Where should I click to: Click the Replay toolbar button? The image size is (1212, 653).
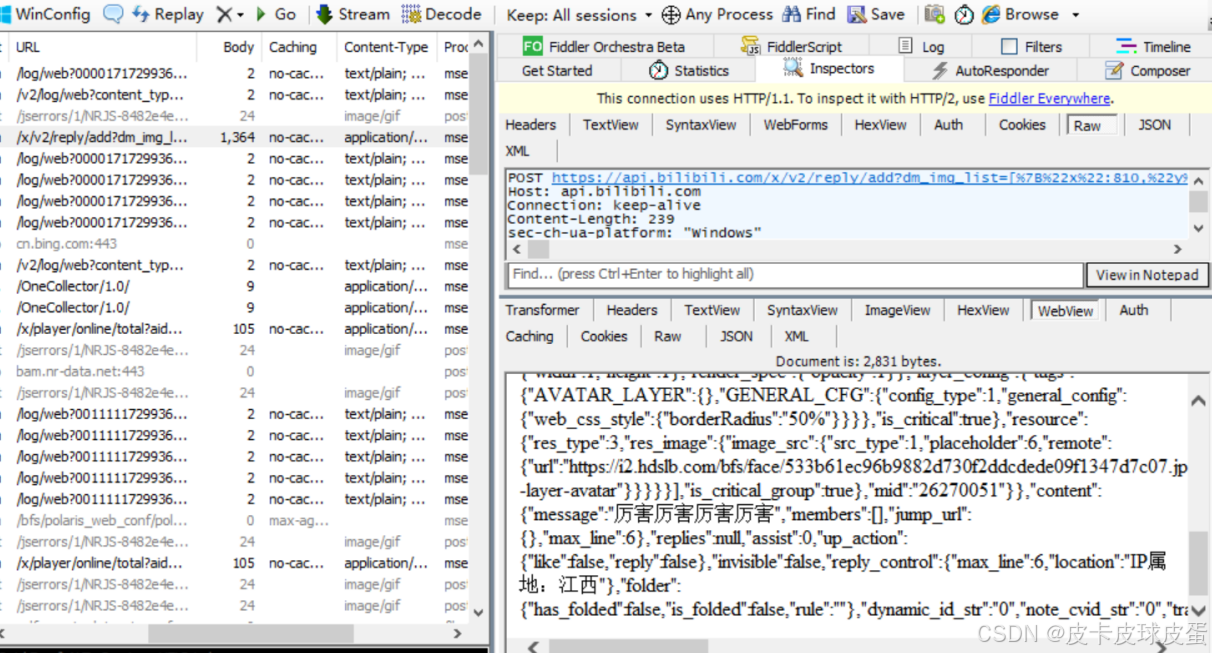(x=168, y=15)
